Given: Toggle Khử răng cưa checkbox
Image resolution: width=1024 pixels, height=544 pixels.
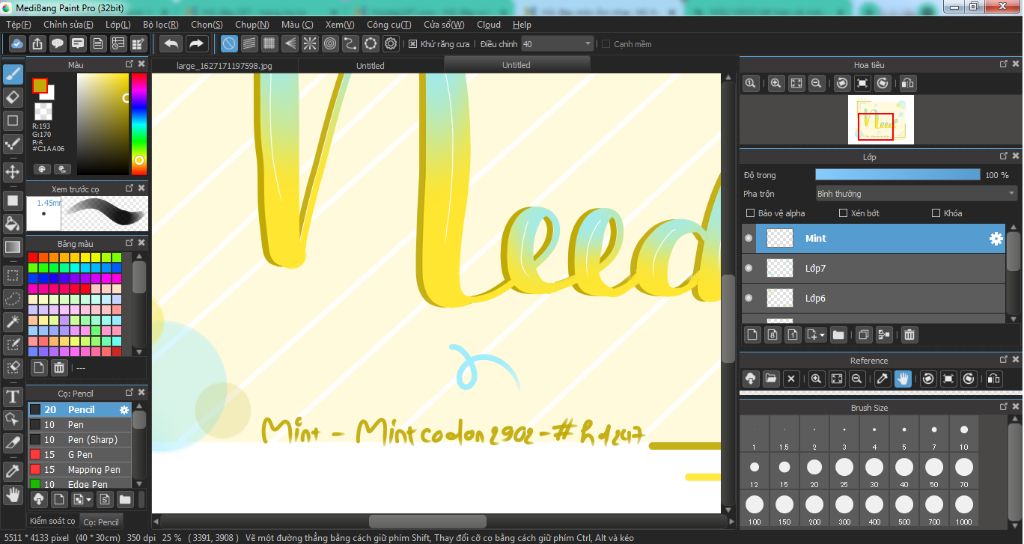Looking at the screenshot, I should (x=413, y=44).
